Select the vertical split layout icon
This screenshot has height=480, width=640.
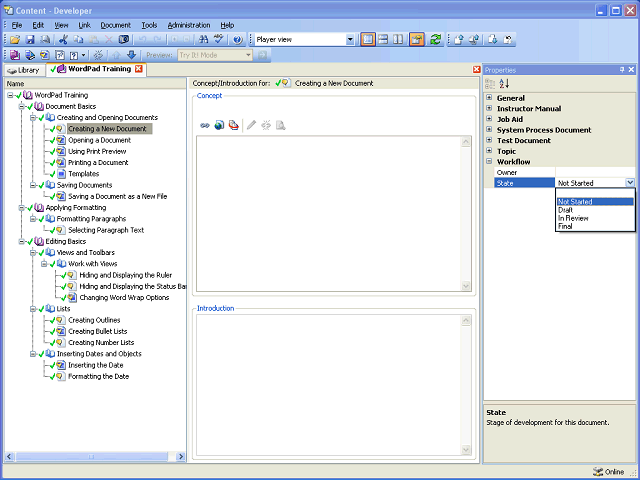click(x=398, y=40)
